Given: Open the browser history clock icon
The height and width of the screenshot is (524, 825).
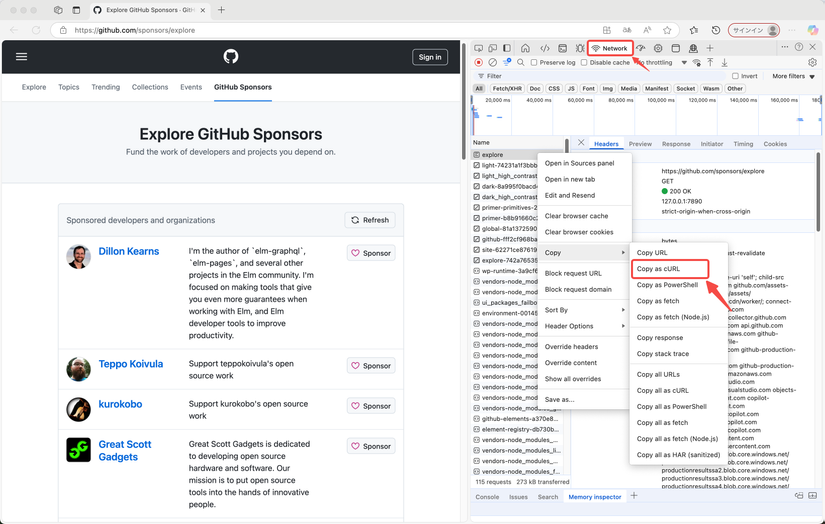Looking at the screenshot, I should click(716, 30).
